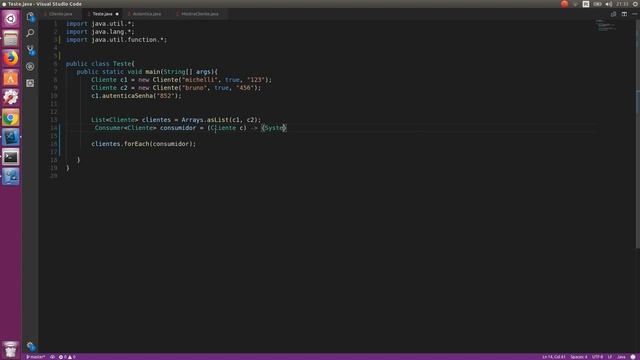
Task: Open Ubuntu Software from the launcher
Action: point(11,78)
